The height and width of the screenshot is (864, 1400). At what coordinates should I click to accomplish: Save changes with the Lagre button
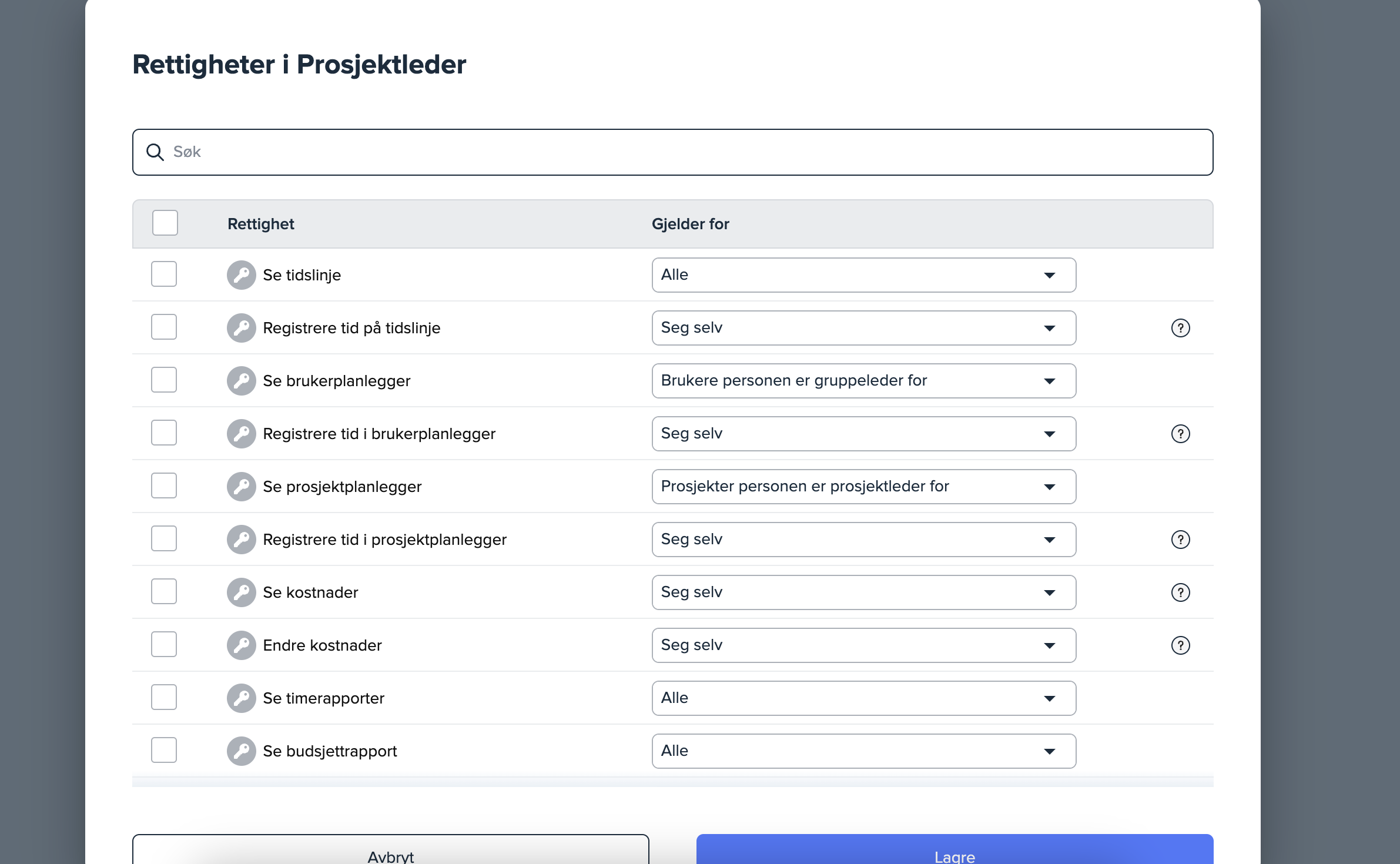coord(954,852)
